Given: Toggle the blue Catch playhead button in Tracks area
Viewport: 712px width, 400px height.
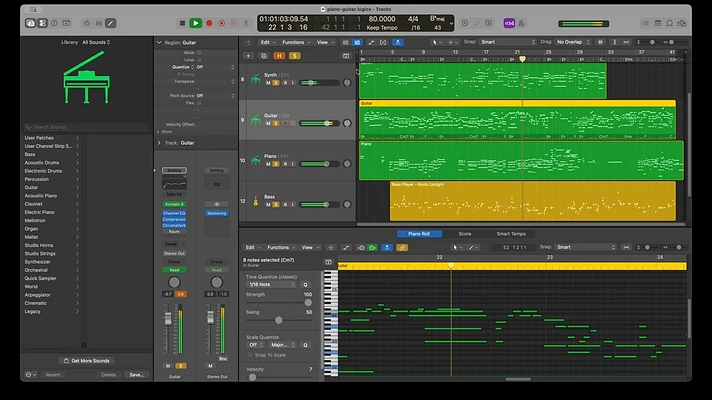Looking at the screenshot, I should [x=398, y=42].
